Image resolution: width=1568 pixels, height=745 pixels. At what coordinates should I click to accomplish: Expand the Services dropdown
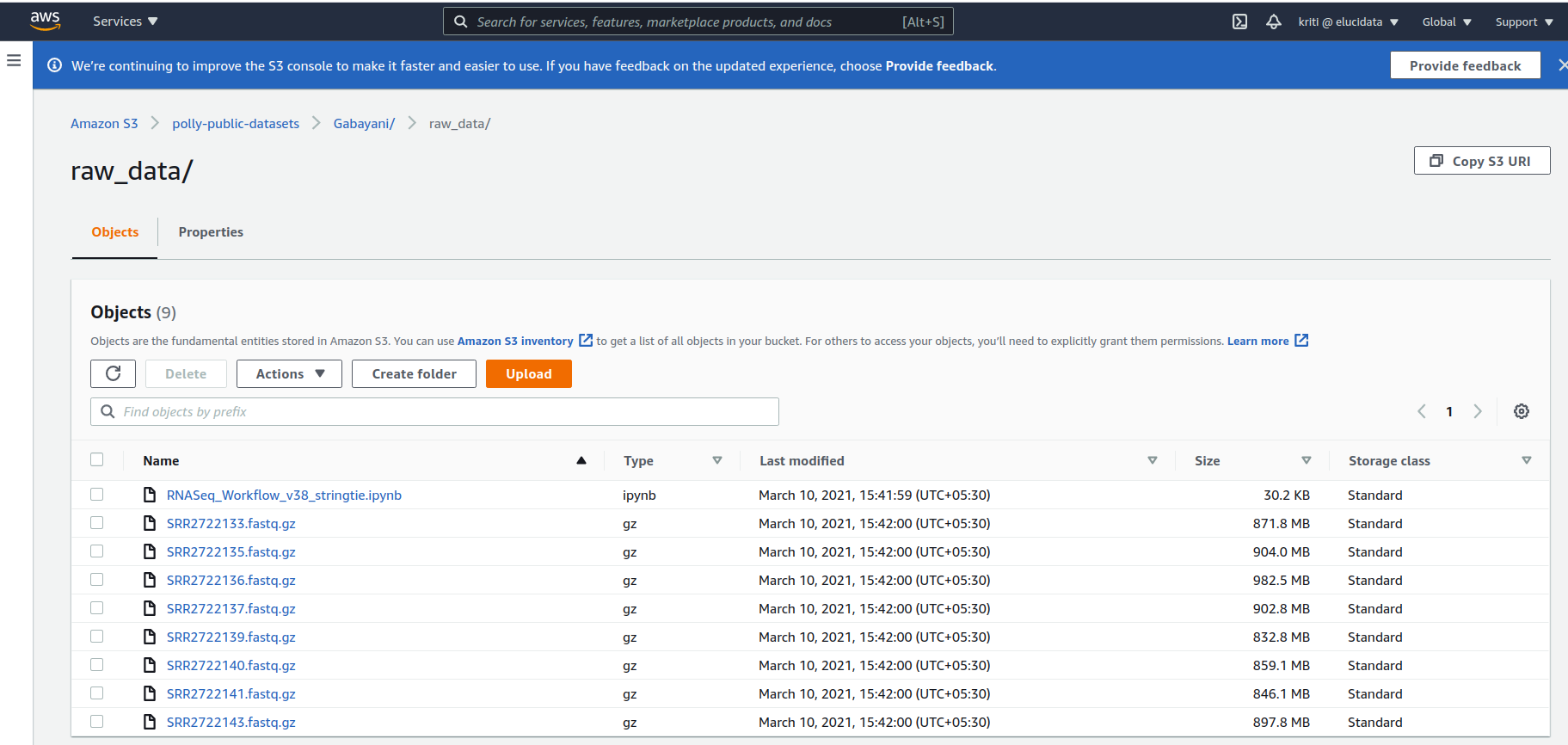[126, 22]
